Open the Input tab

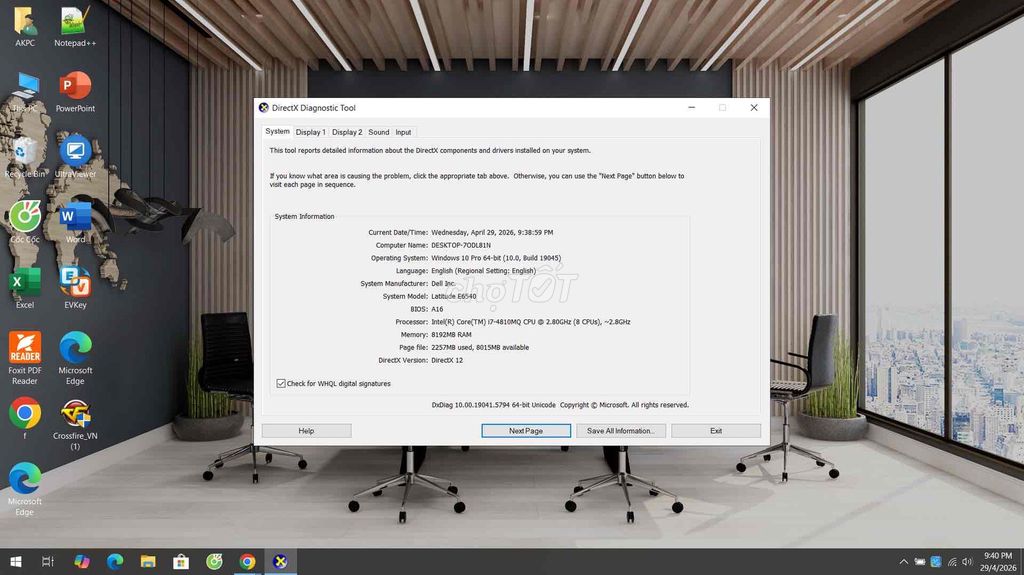click(404, 132)
